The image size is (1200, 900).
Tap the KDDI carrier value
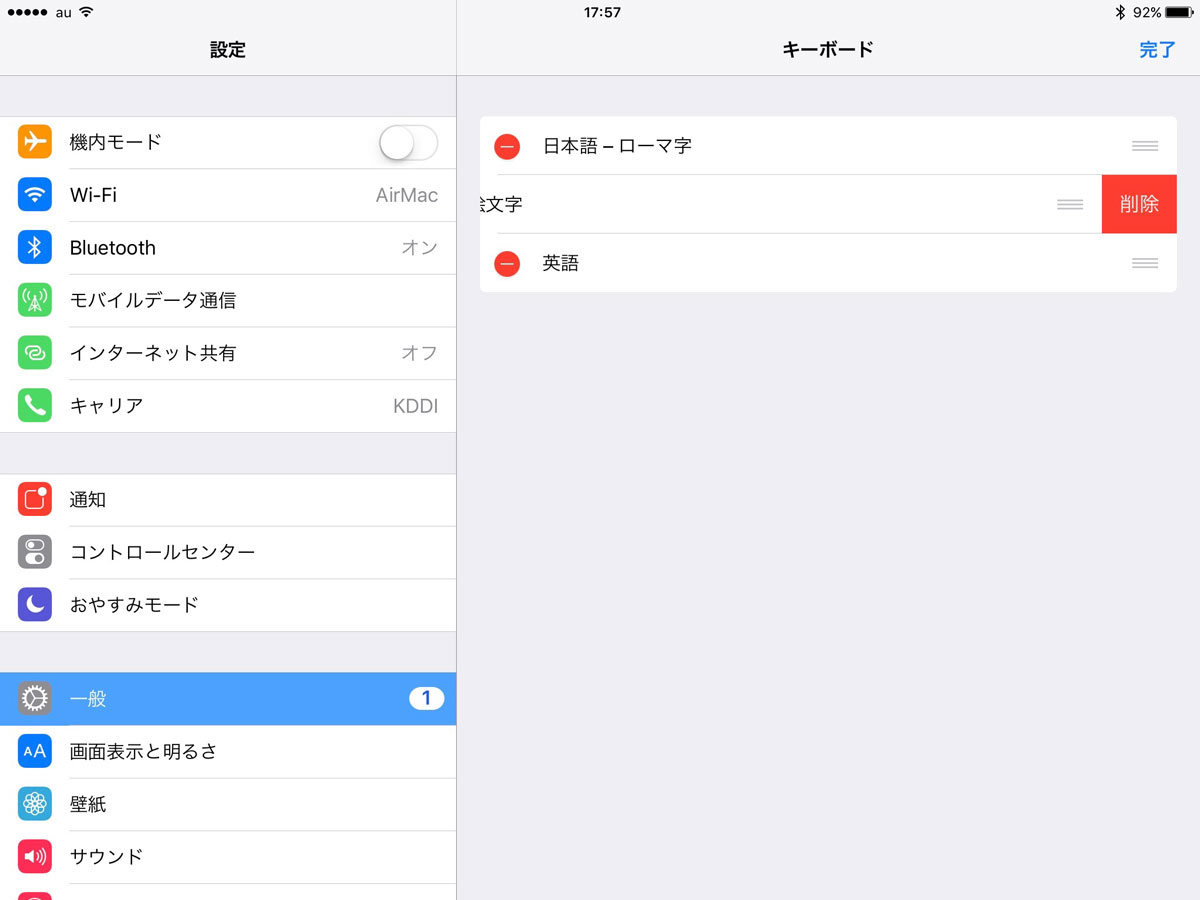point(416,406)
